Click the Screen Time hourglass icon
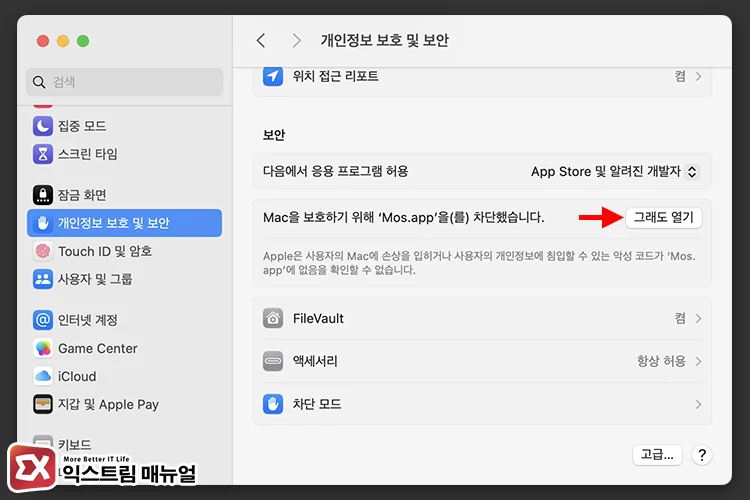This screenshot has height=500, width=750. [x=43, y=154]
